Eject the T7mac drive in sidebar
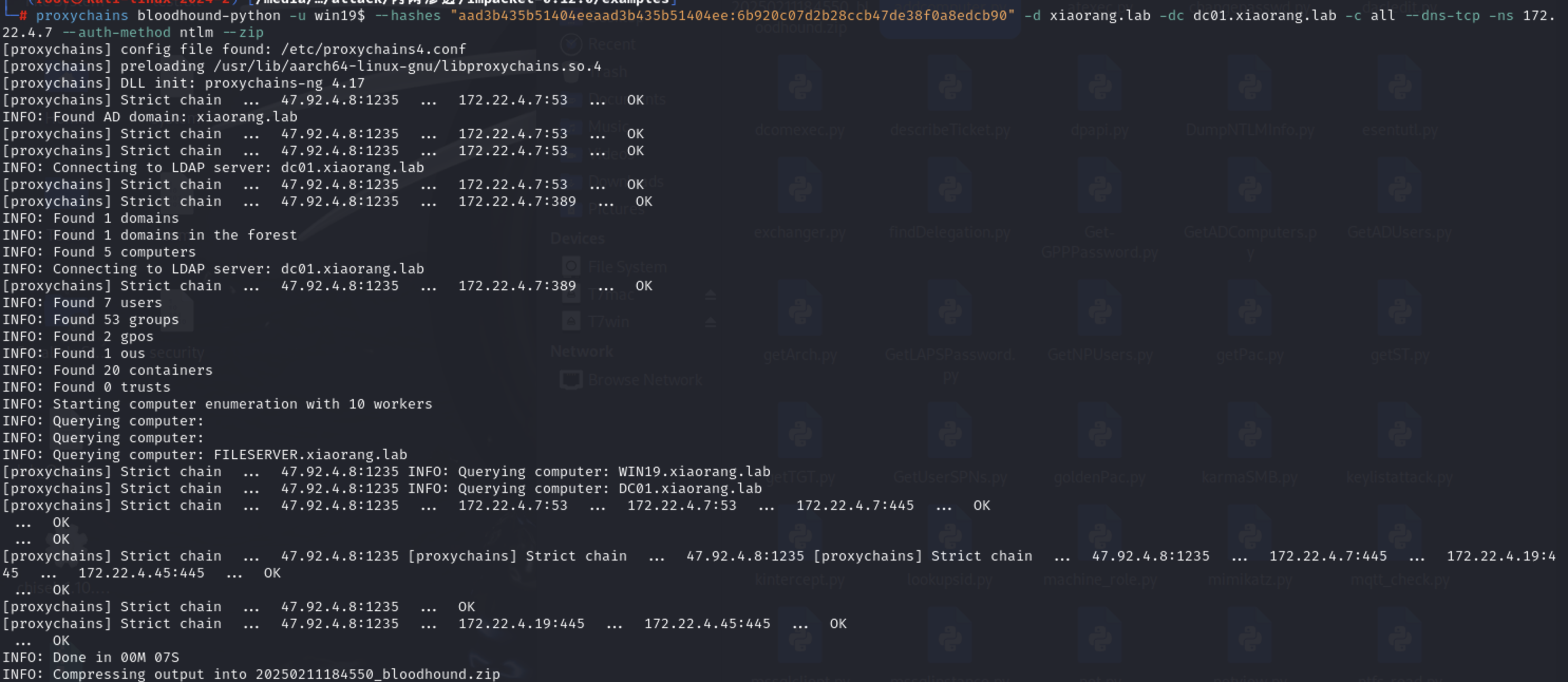The width and height of the screenshot is (1568, 682). click(710, 295)
